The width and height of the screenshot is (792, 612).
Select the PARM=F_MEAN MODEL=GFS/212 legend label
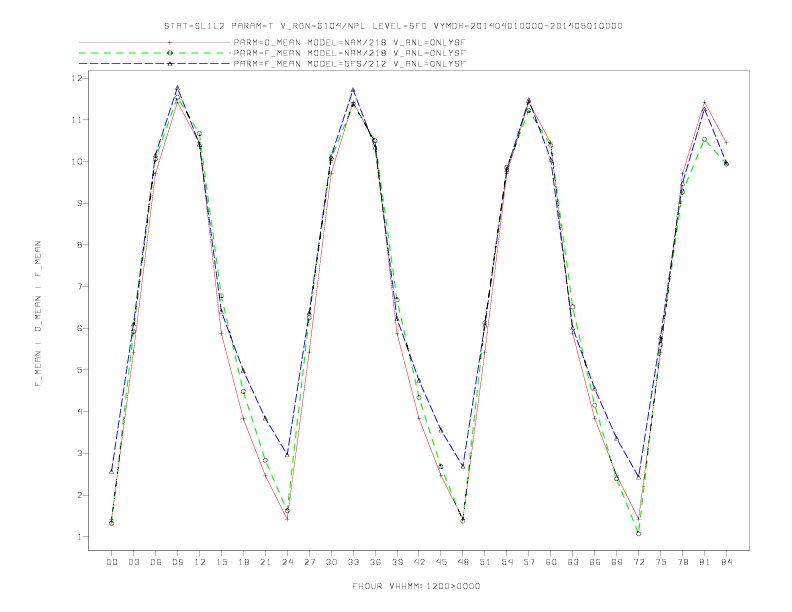tap(350, 64)
